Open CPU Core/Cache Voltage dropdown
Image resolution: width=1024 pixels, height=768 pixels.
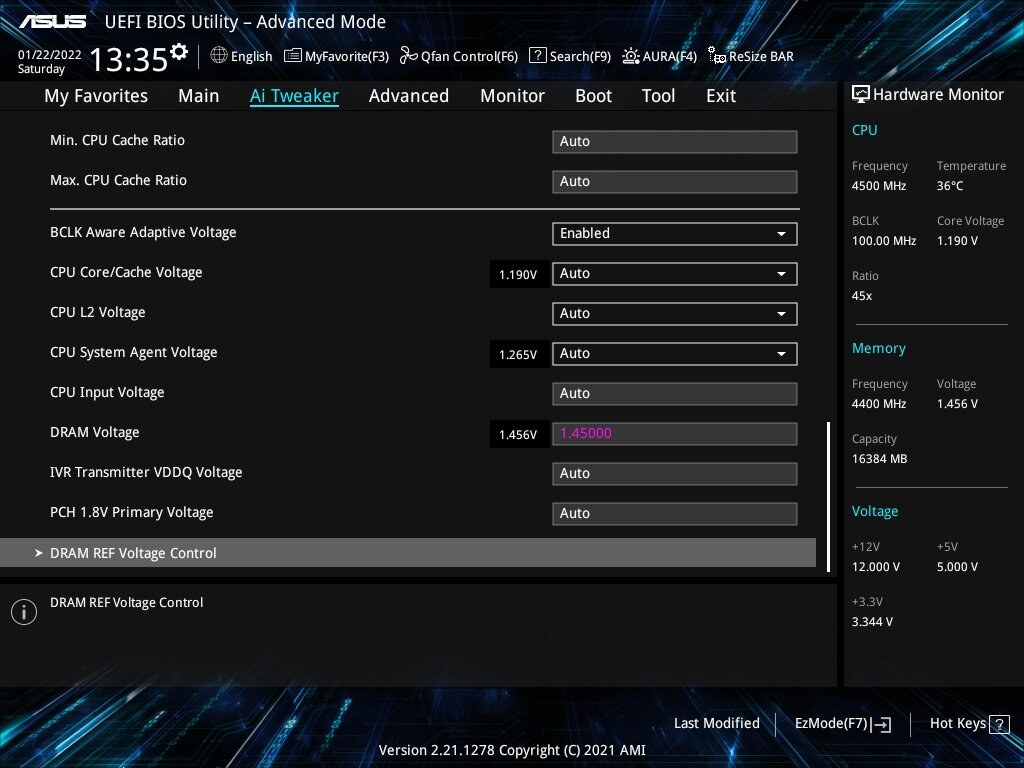(675, 274)
